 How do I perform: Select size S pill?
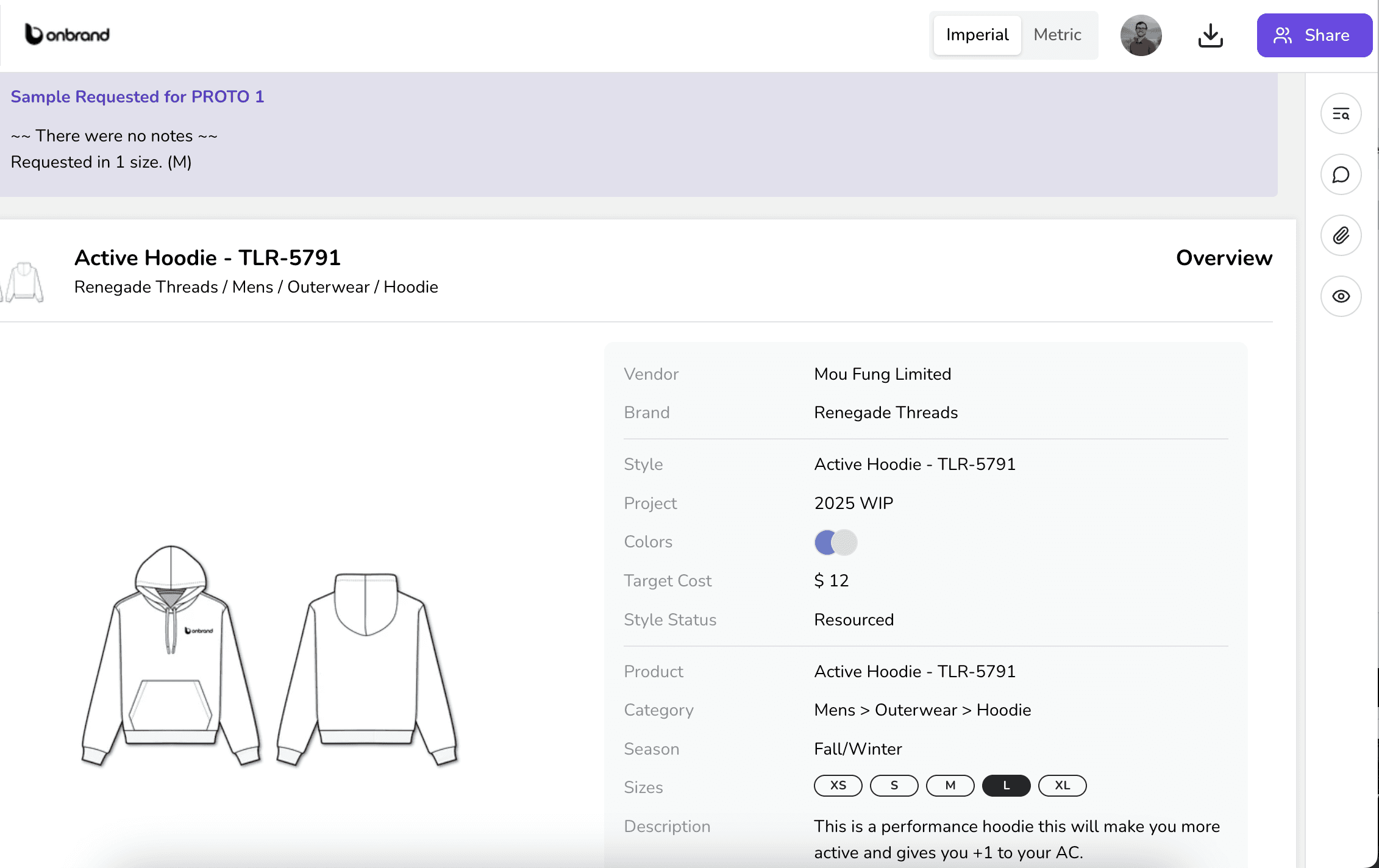click(x=894, y=785)
